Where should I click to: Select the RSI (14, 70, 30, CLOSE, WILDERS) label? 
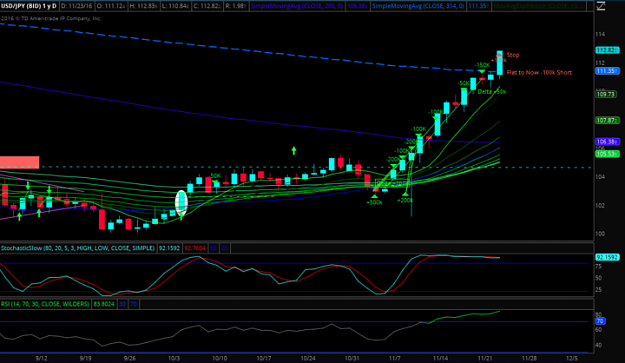45,304
